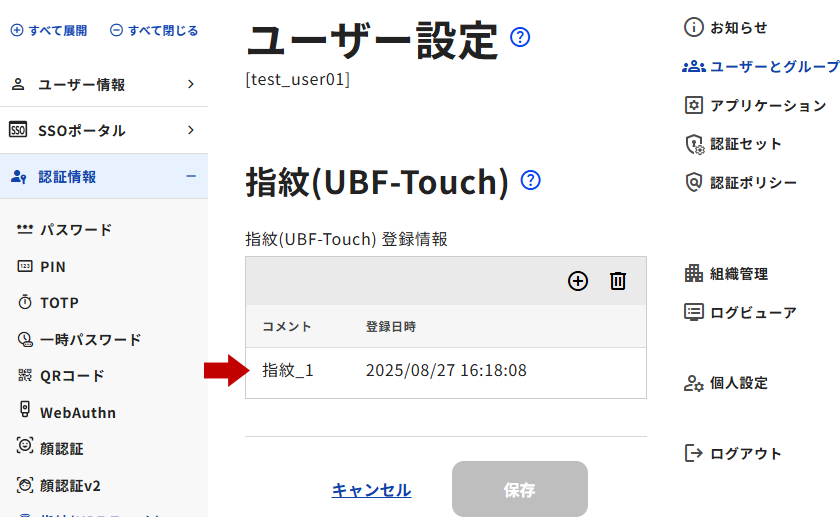Click the キャンセル link
This screenshot has width=840, height=517.
[371, 490]
